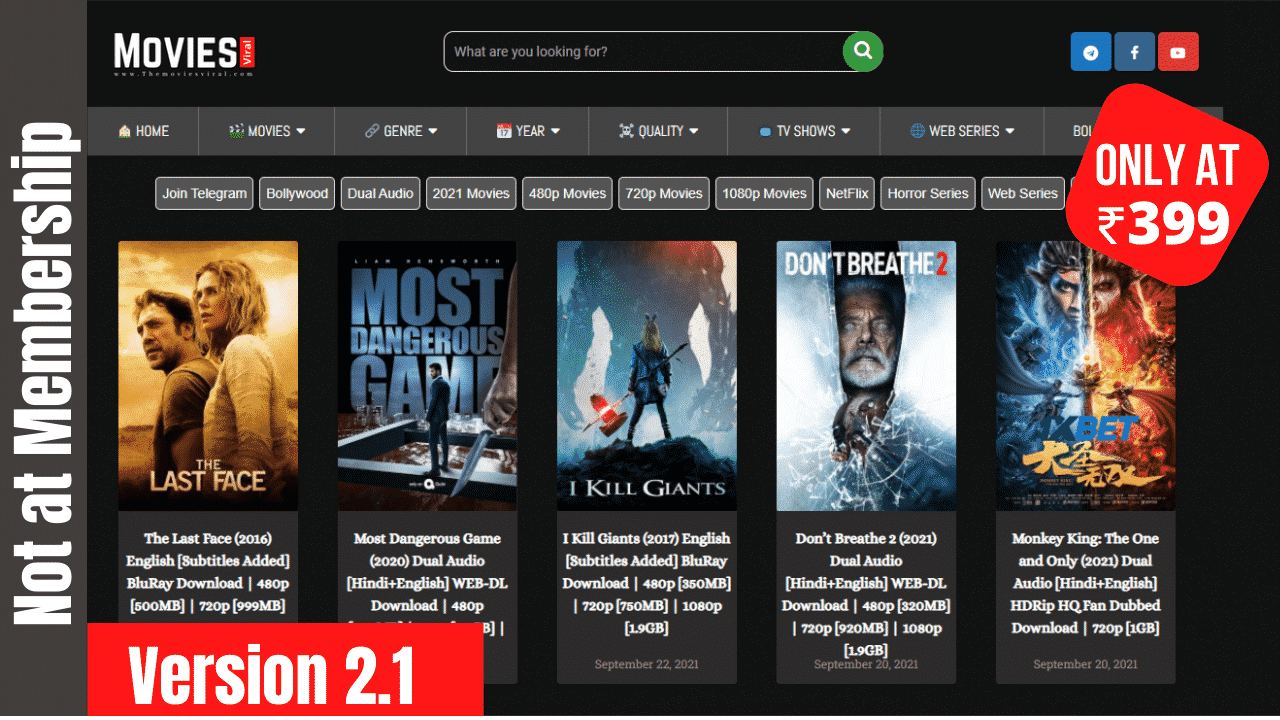
Task: Open The Last Face movie poster
Action: (x=208, y=375)
